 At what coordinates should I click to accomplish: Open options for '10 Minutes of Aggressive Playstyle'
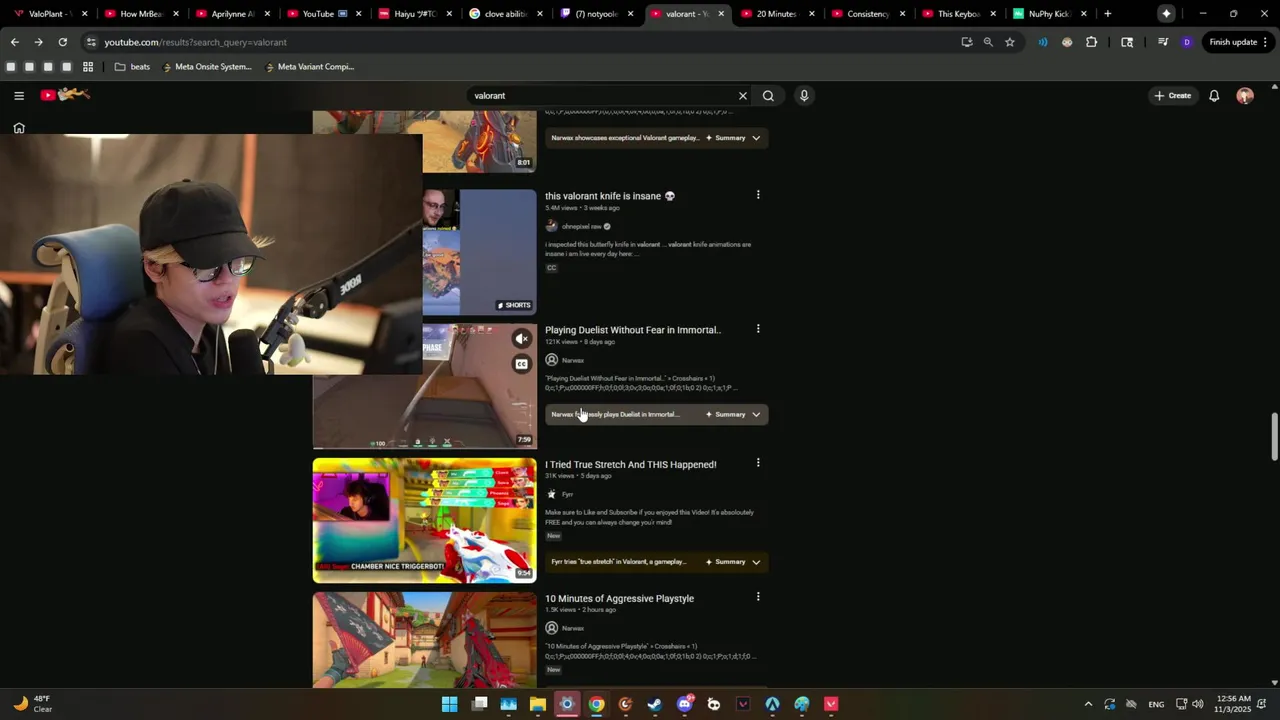(x=758, y=597)
